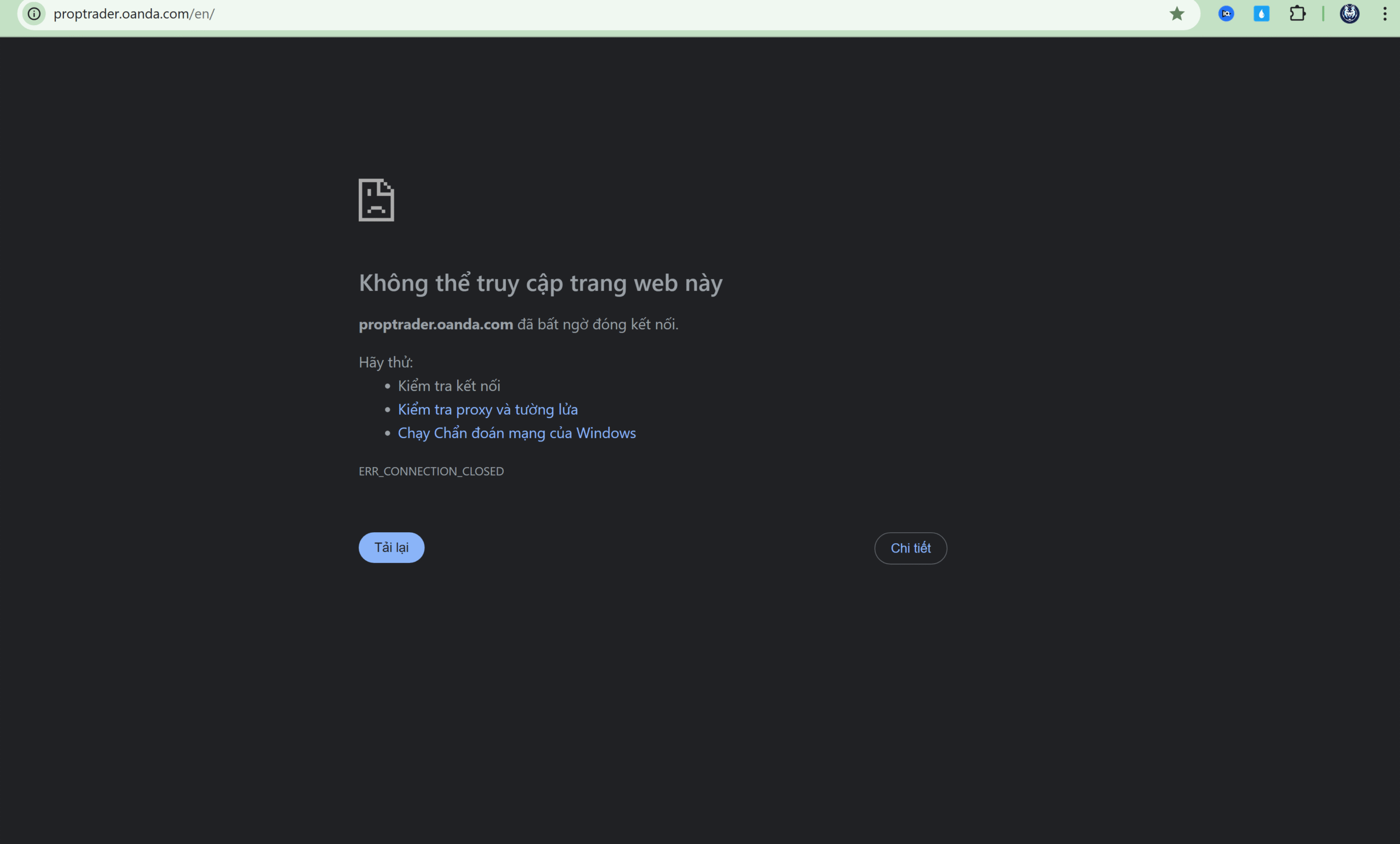Click the Kiểm tra kết nối bullet item
The height and width of the screenshot is (844, 1400).
point(449,386)
